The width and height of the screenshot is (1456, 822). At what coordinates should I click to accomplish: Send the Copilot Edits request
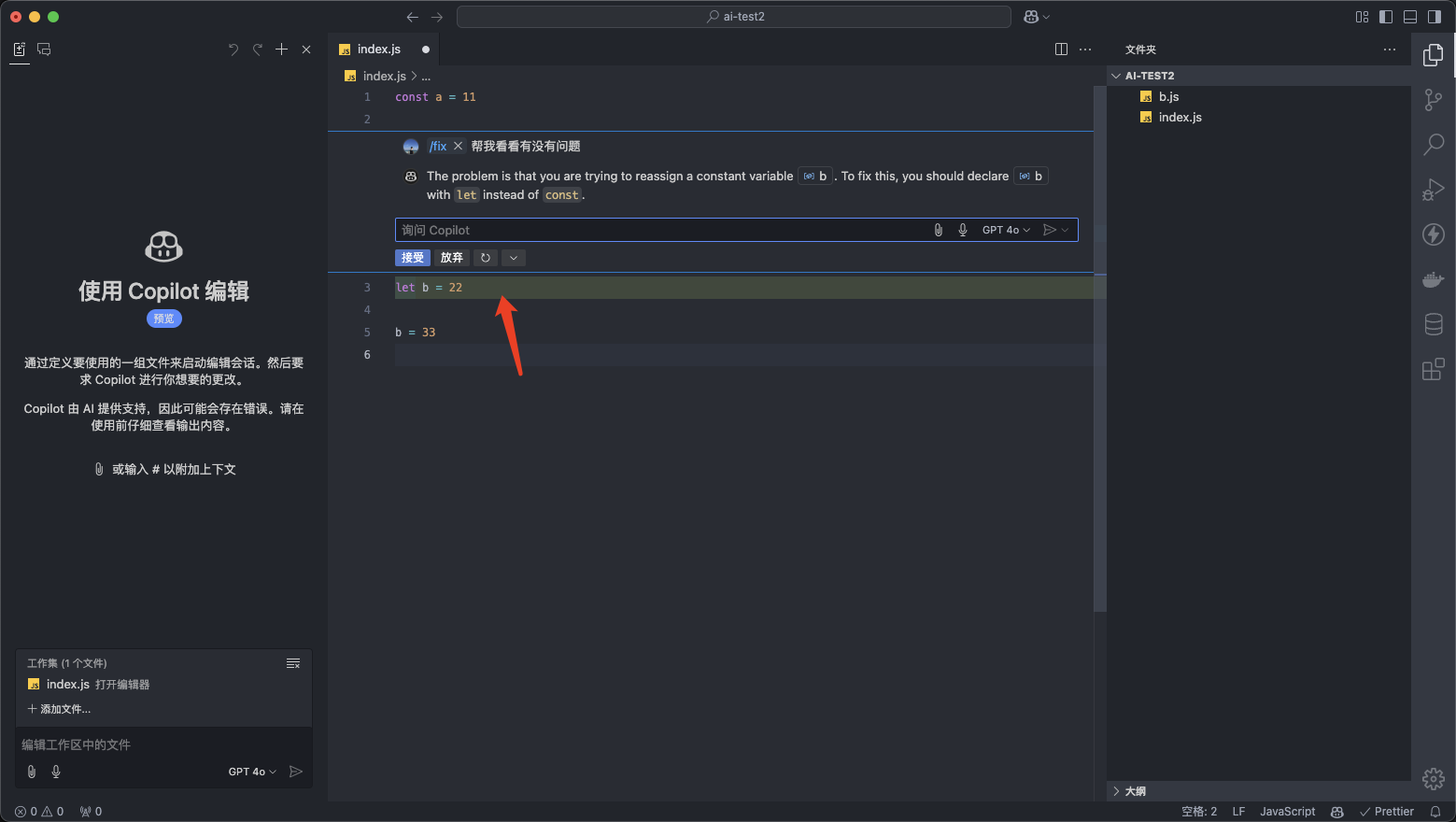[x=296, y=772]
